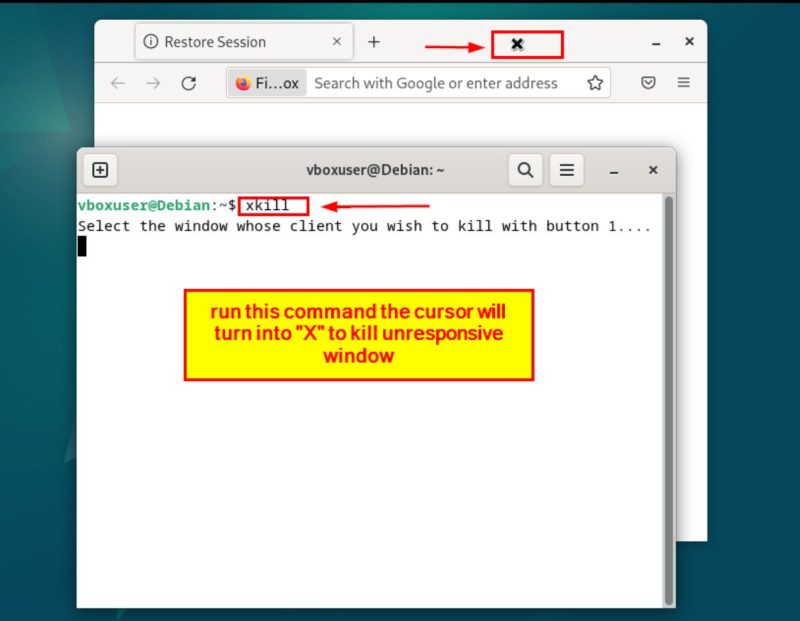Click the terminal prompt next to xkill
This screenshot has height=621, width=800.
click(155, 205)
